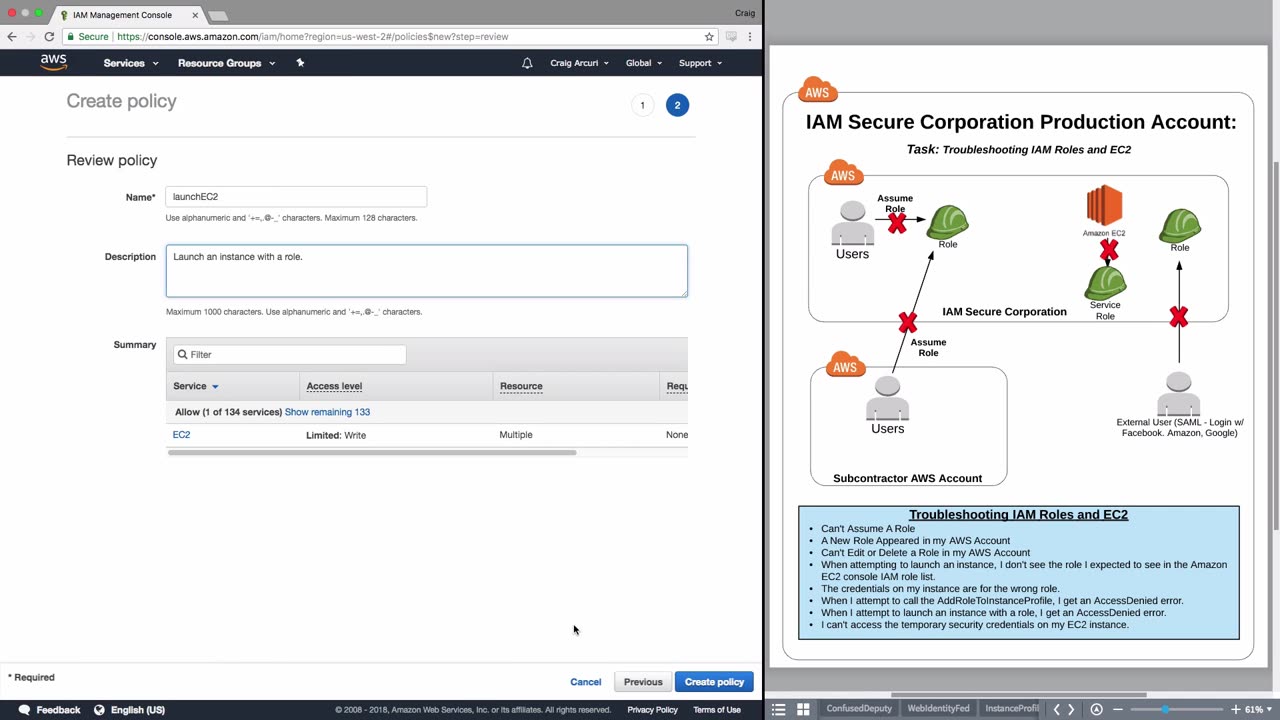This screenshot has width=1280, height=720.
Task: Sort by the Resource column header
Action: pyautogui.click(x=521, y=386)
